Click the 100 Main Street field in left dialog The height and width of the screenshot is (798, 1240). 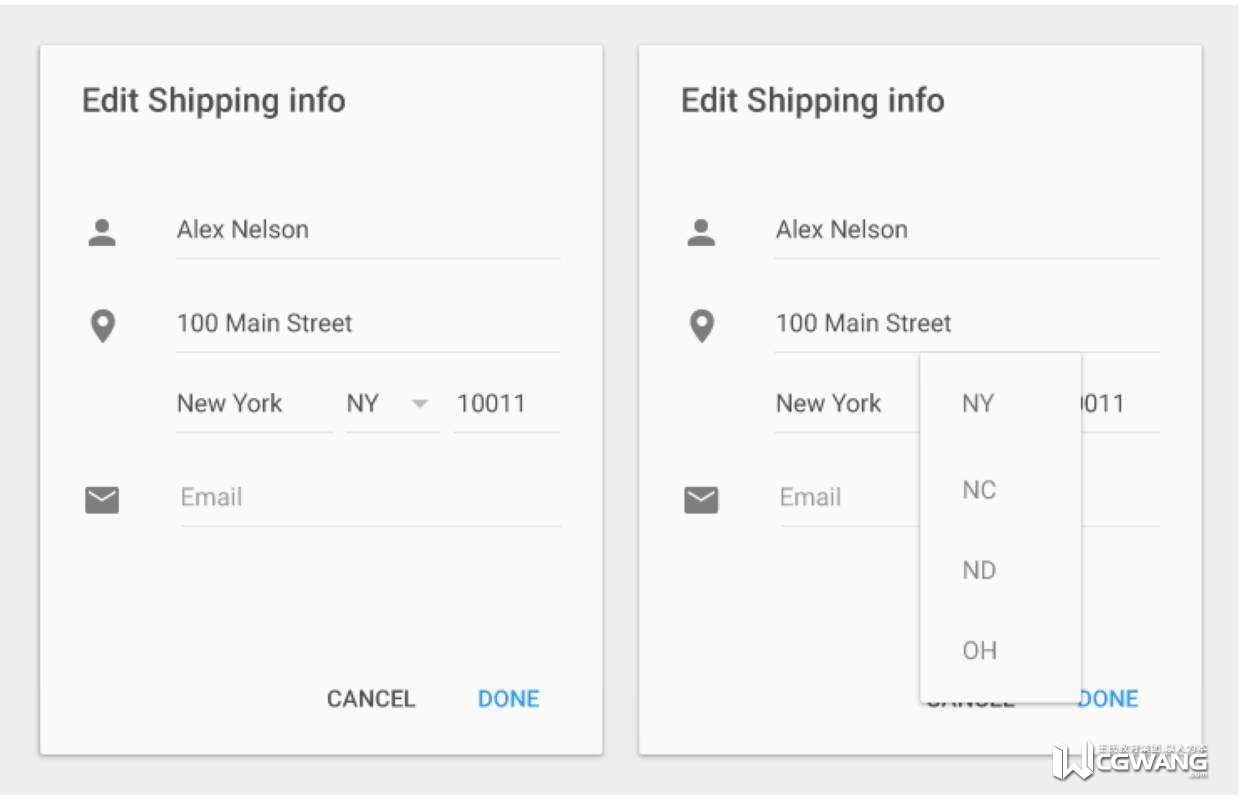pyautogui.click(x=366, y=324)
